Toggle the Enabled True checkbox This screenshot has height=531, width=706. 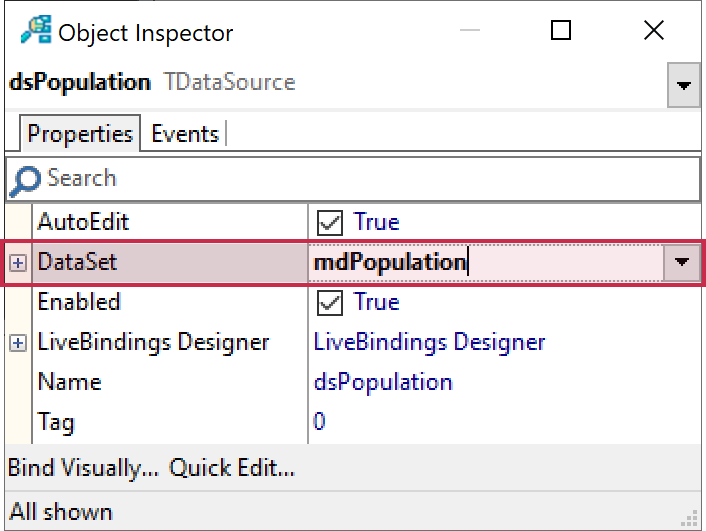pyautogui.click(x=328, y=302)
